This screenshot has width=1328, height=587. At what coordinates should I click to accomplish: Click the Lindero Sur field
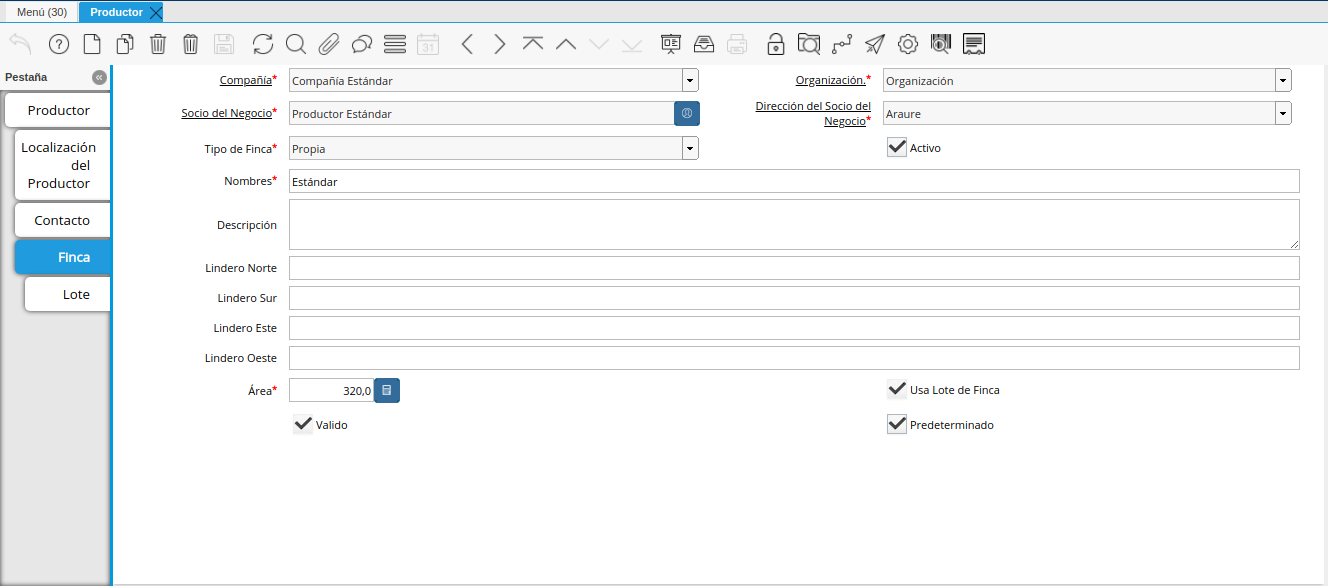point(794,298)
